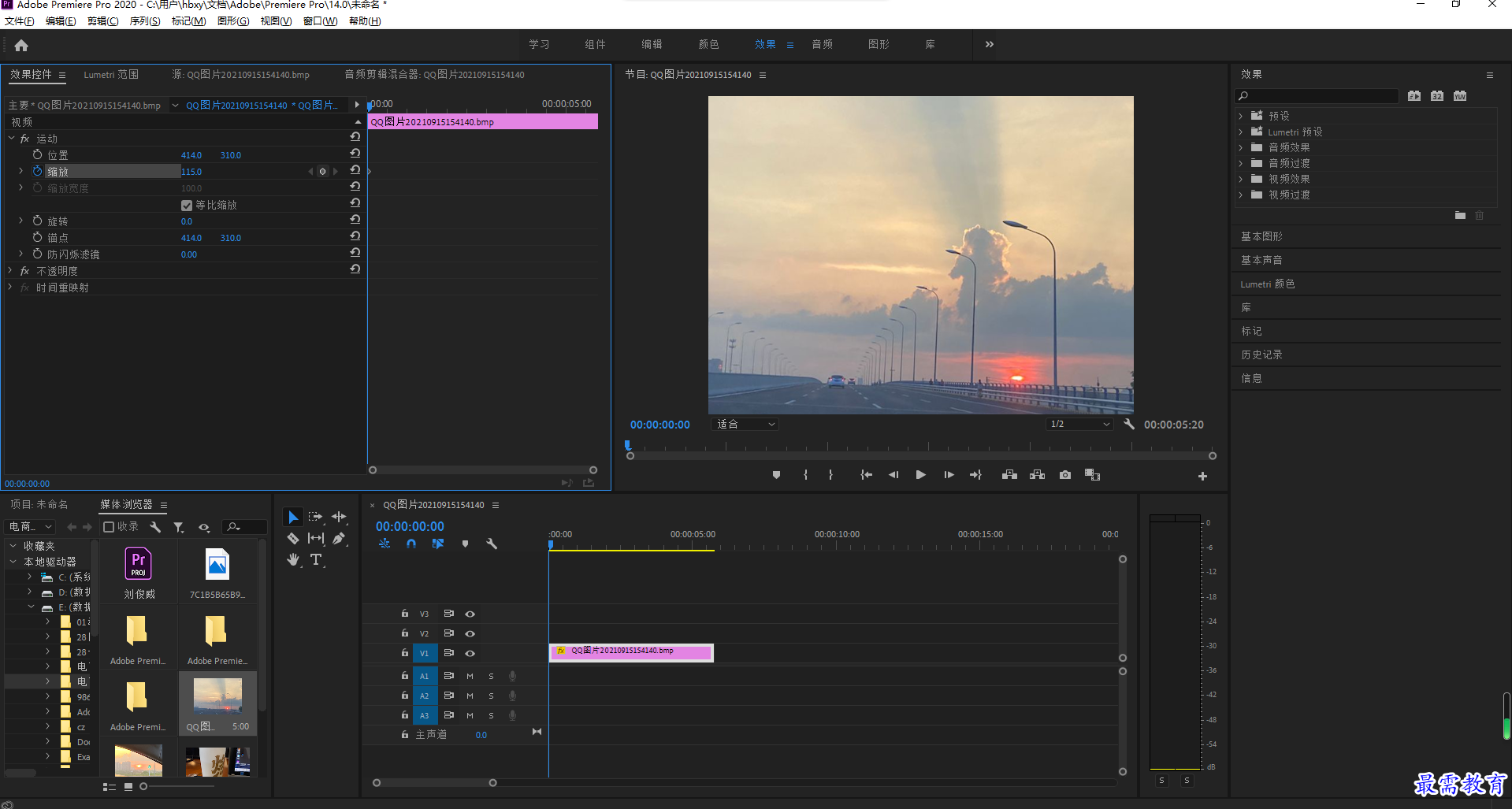
Task: Toggle lock on track V1
Action: [404, 652]
